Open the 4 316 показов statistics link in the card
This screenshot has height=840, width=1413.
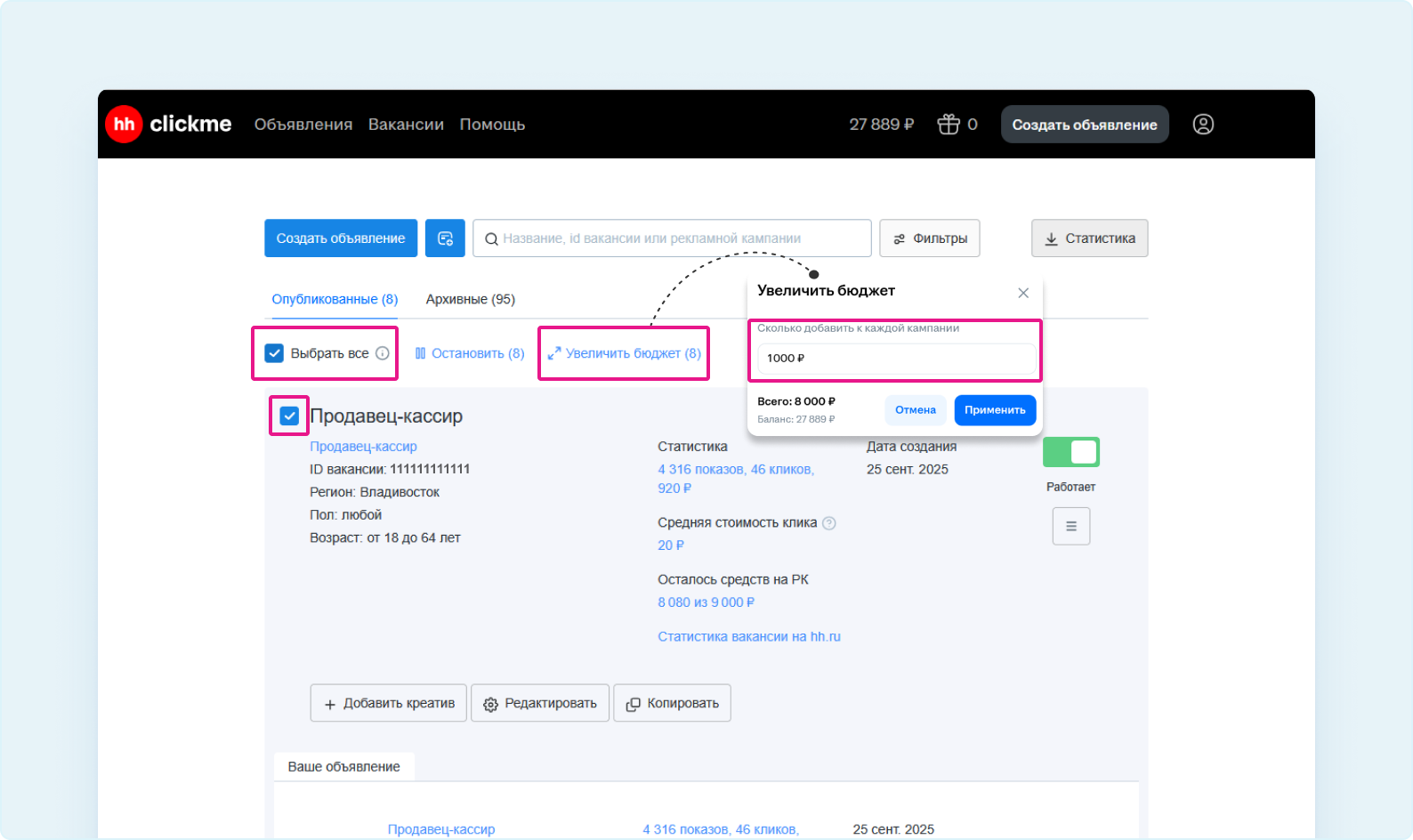[736, 479]
